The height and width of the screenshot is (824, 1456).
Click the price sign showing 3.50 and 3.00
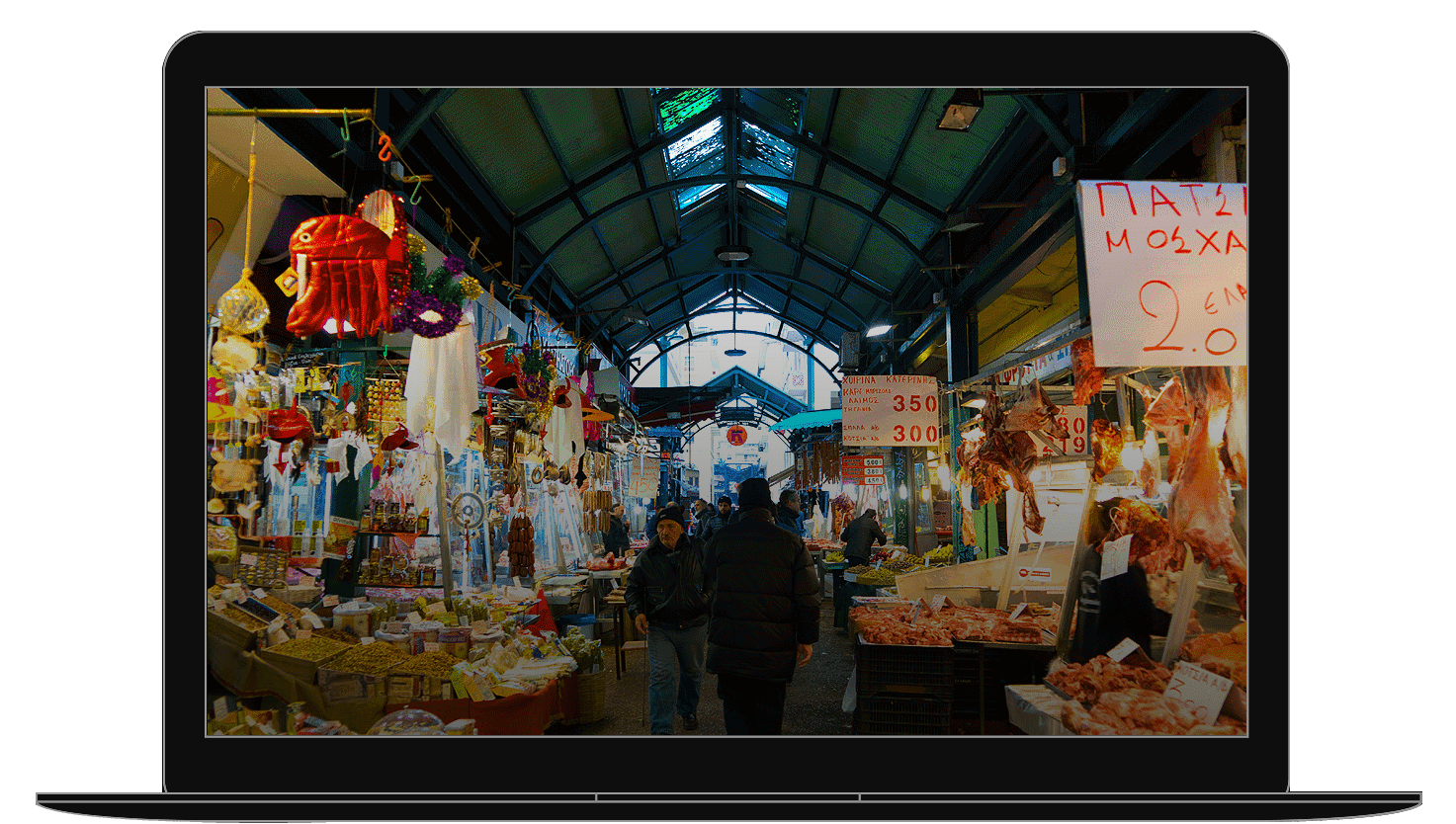(x=890, y=409)
